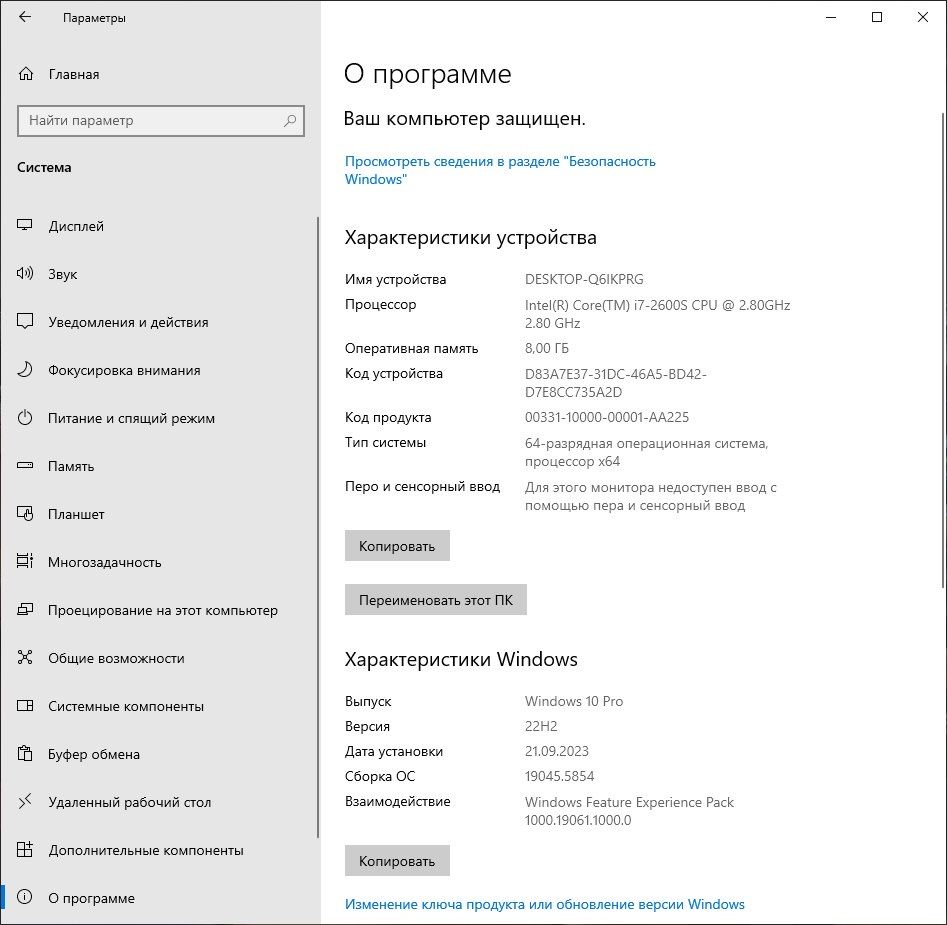This screenshot has width=947, height=925.
Task: Click the Фокусировка внимания moon icon
Action: click(x=25, y=370)
